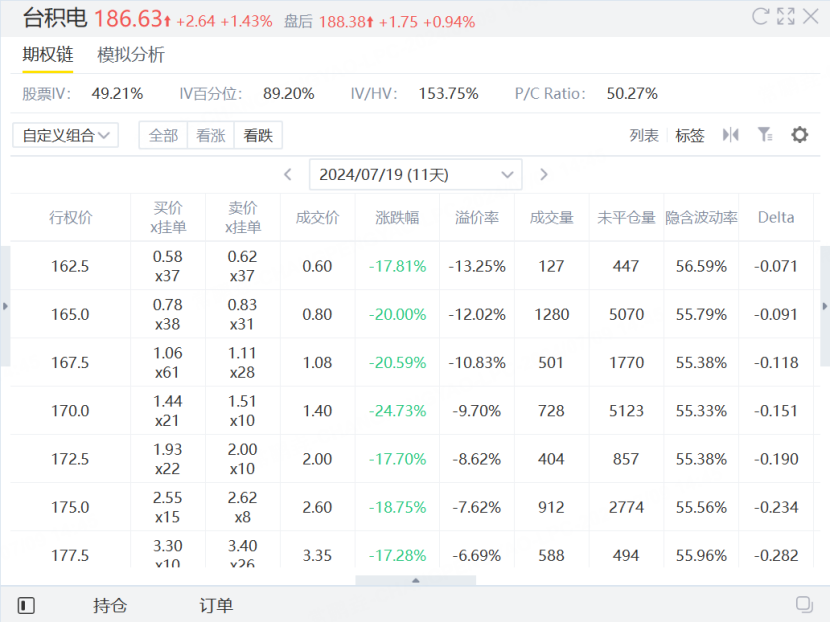Click the pop-out window icon at bottom right
This screenshot has width=830, height=623.
click(x=804, y=604)
